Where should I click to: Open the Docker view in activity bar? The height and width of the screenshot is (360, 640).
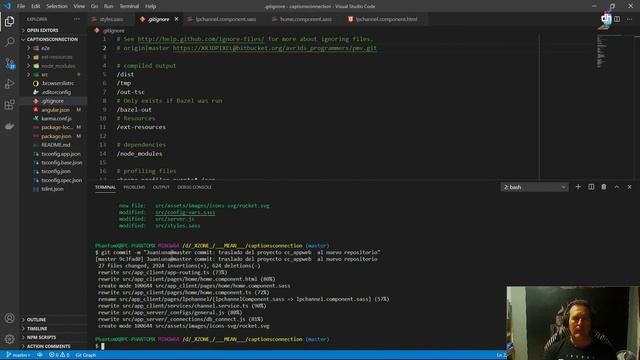pos(9,126)
